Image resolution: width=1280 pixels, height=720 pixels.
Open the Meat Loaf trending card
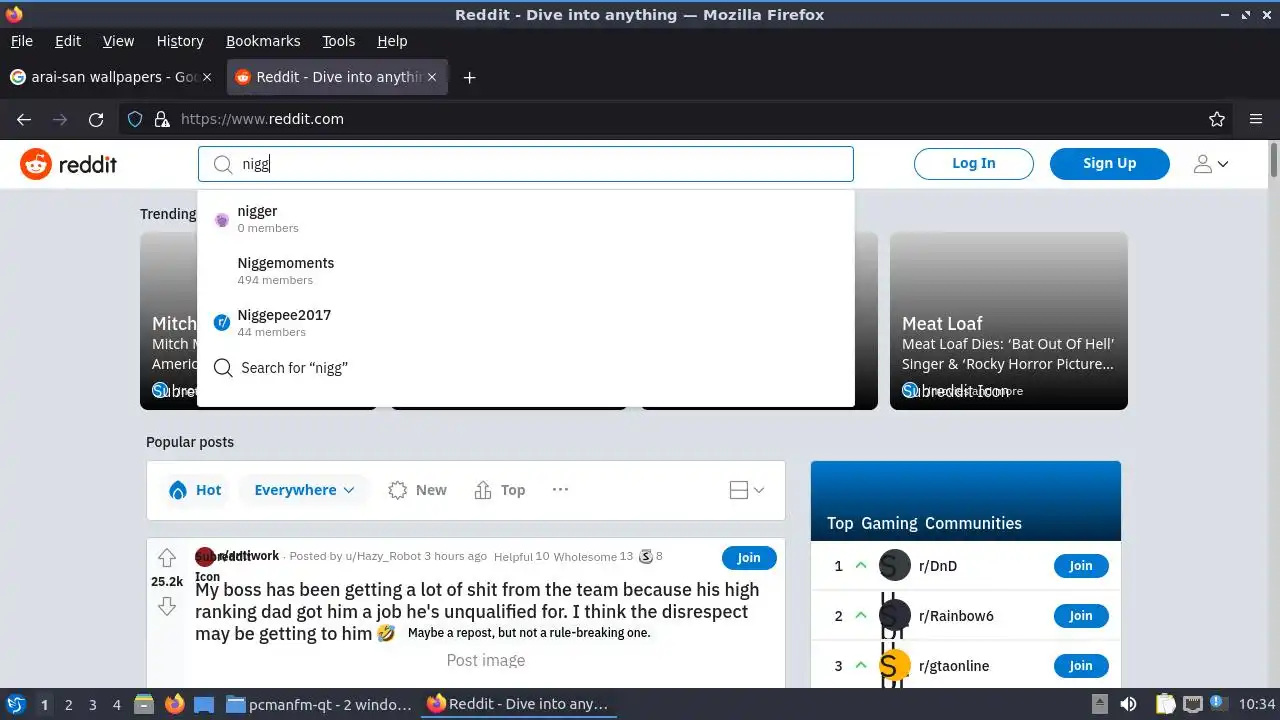tap(1009, 321)
